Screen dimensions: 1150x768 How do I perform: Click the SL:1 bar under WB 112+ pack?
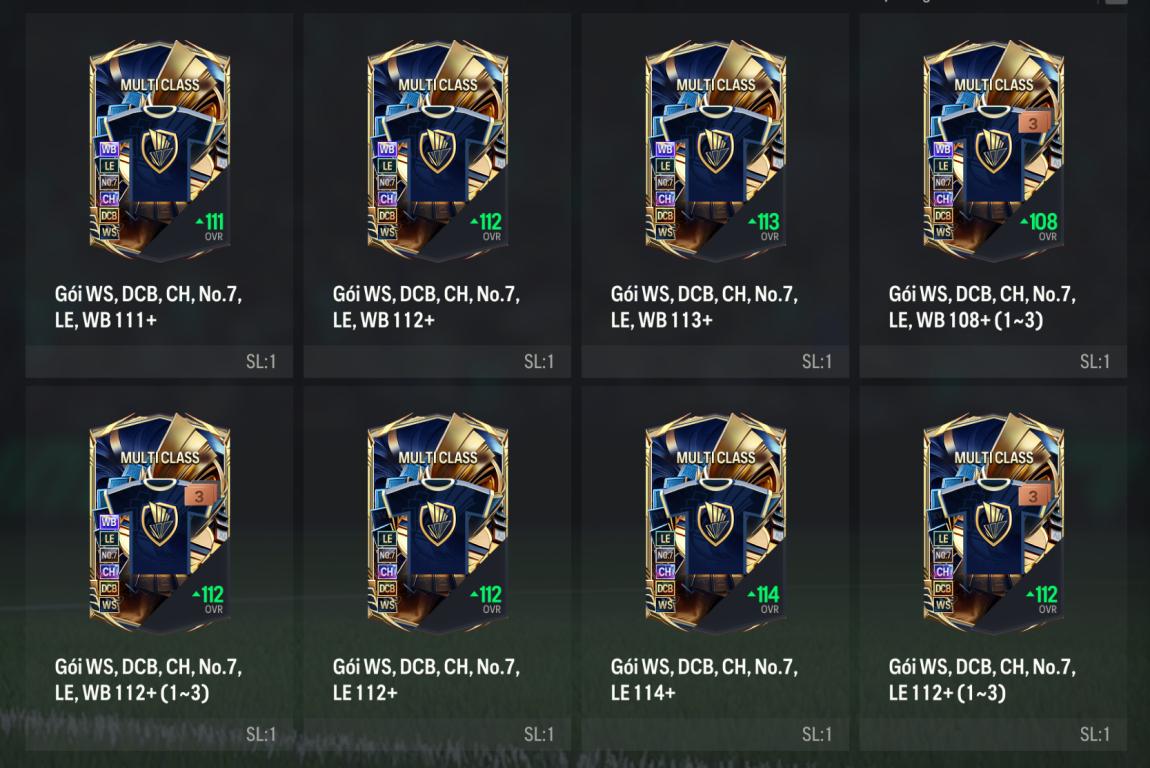pos(437,361)
